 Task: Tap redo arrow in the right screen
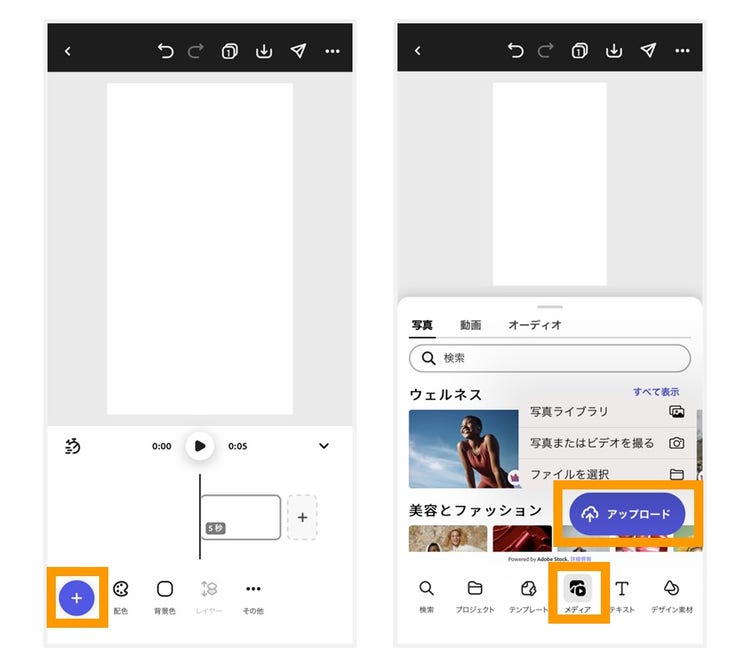[x=546, y=50]
